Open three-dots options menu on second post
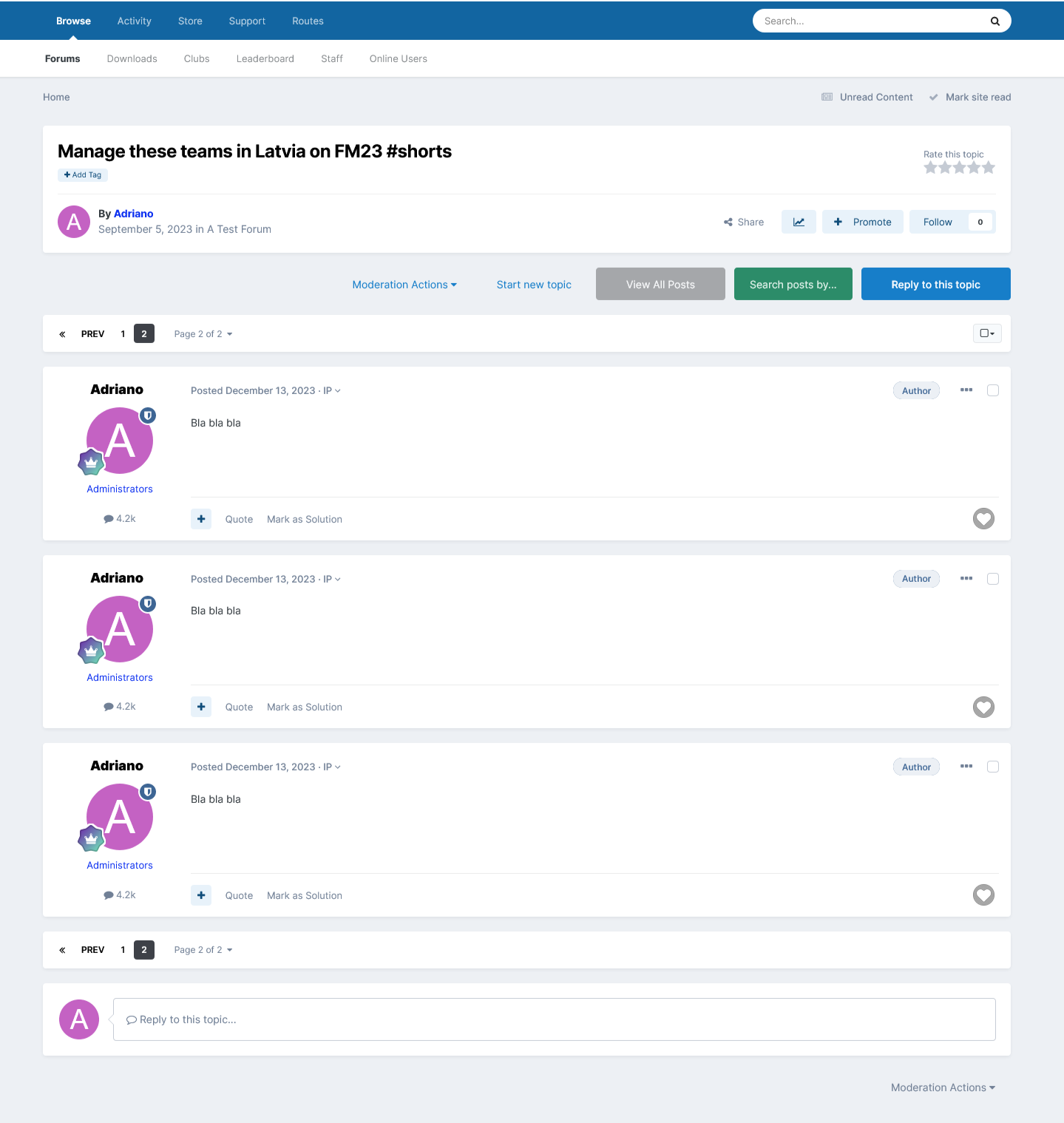 tap(966, 579)
